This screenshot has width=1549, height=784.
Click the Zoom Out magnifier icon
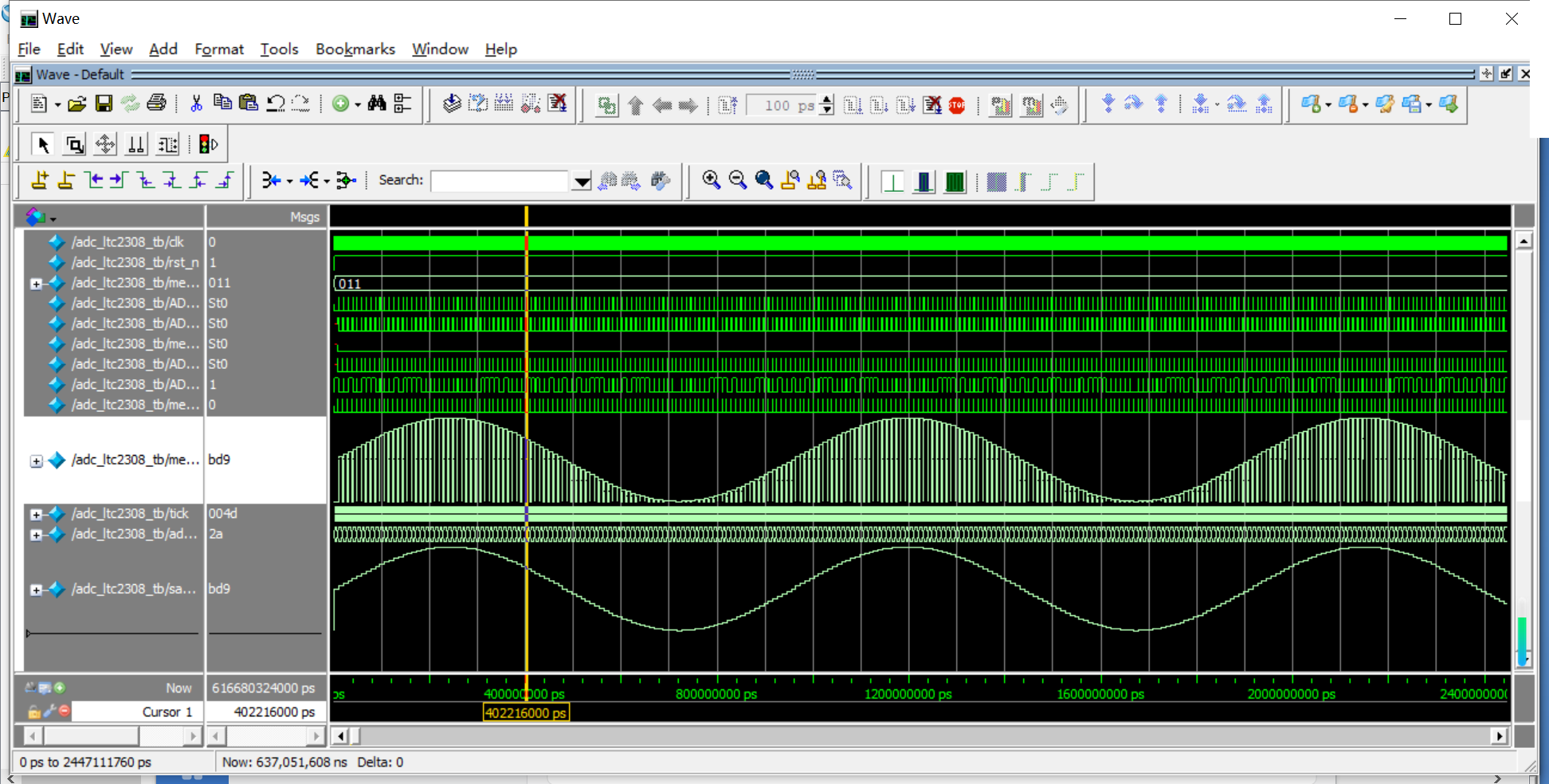point(738,180)
